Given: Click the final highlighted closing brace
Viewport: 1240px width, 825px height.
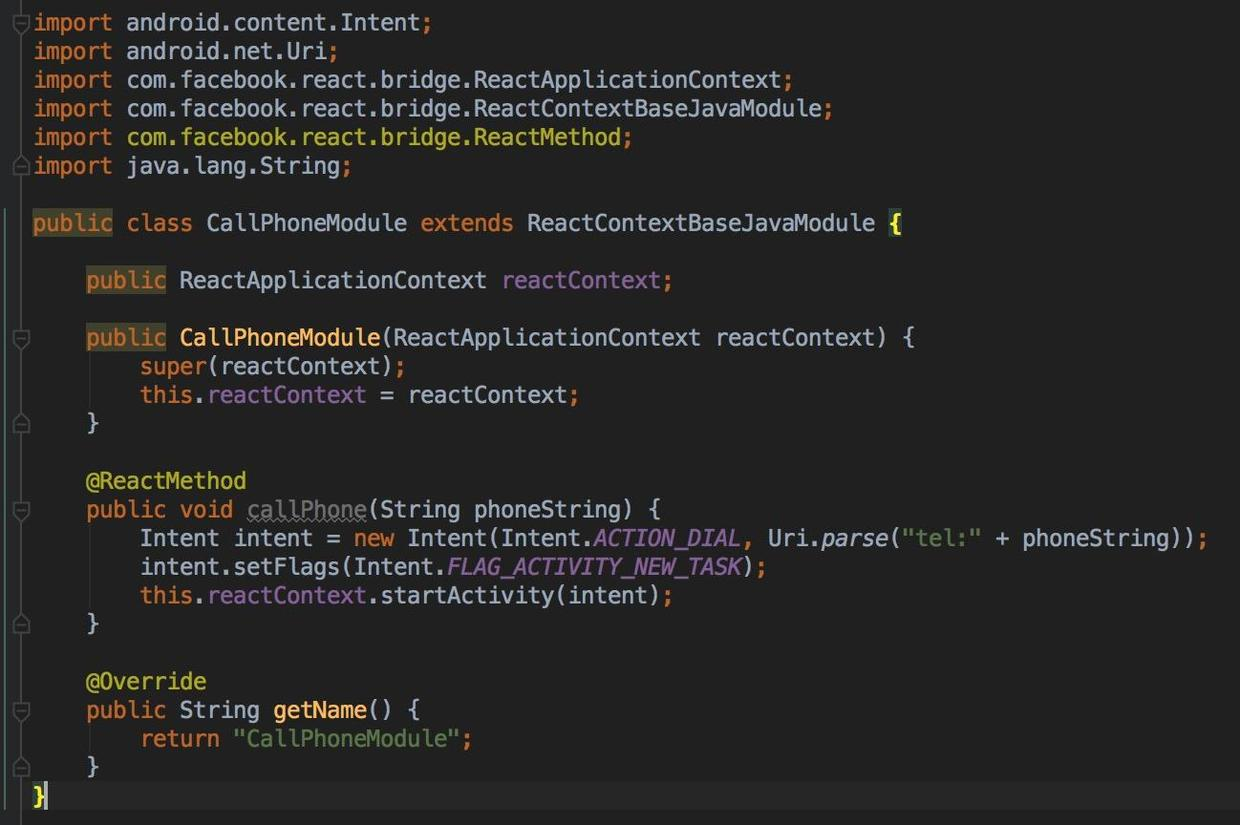Looking at the screenshot, I should [39, 796].
